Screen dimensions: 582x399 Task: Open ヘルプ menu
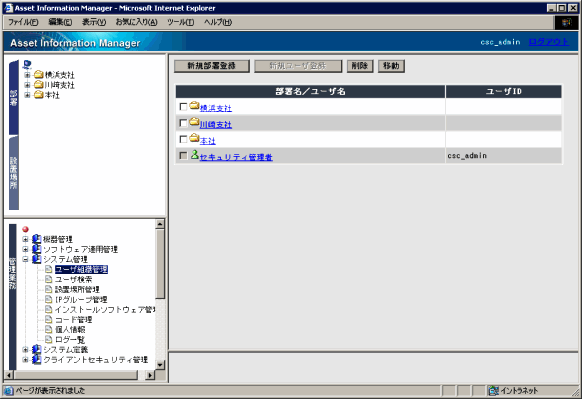(218, 22)
